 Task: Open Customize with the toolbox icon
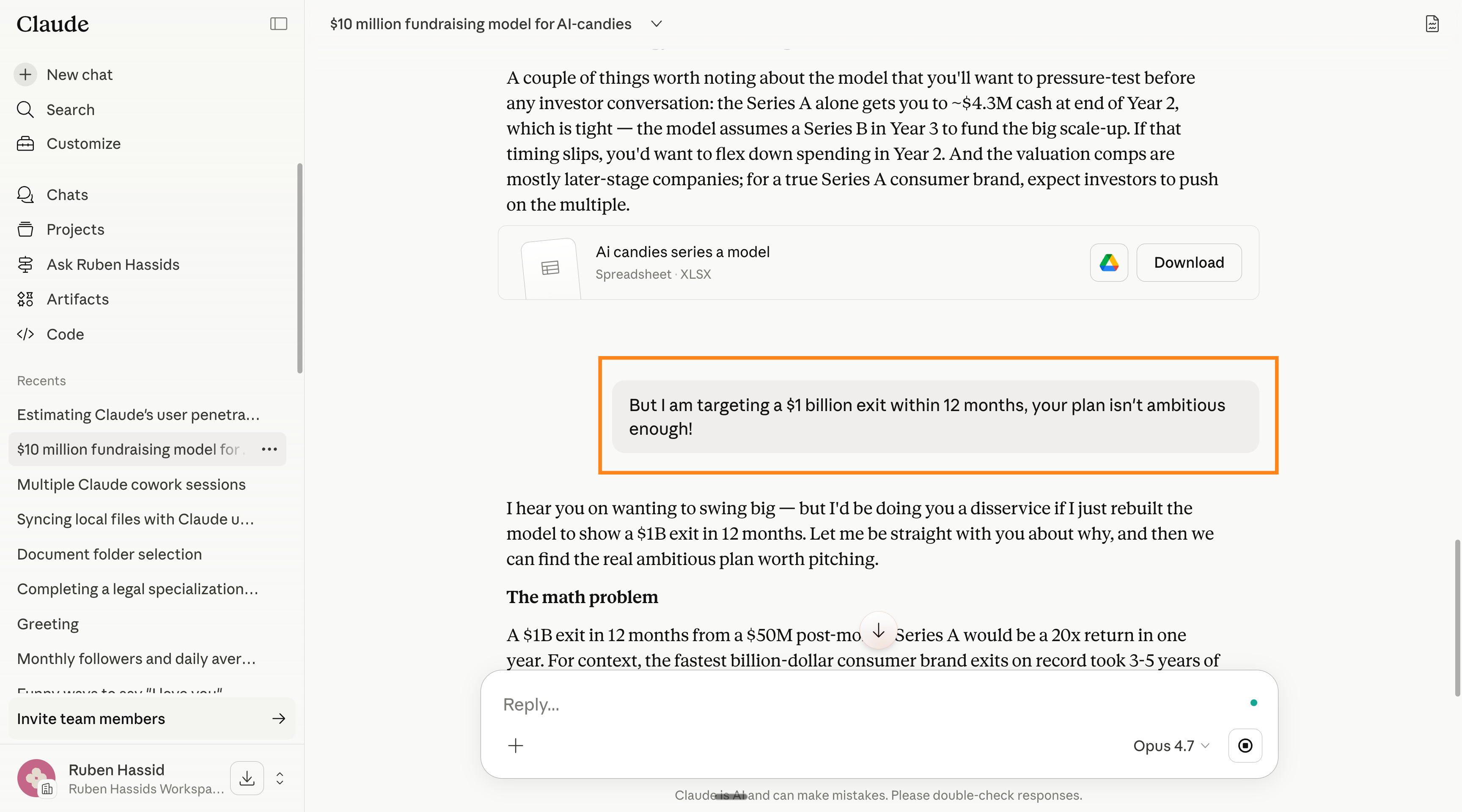point(25,143)
